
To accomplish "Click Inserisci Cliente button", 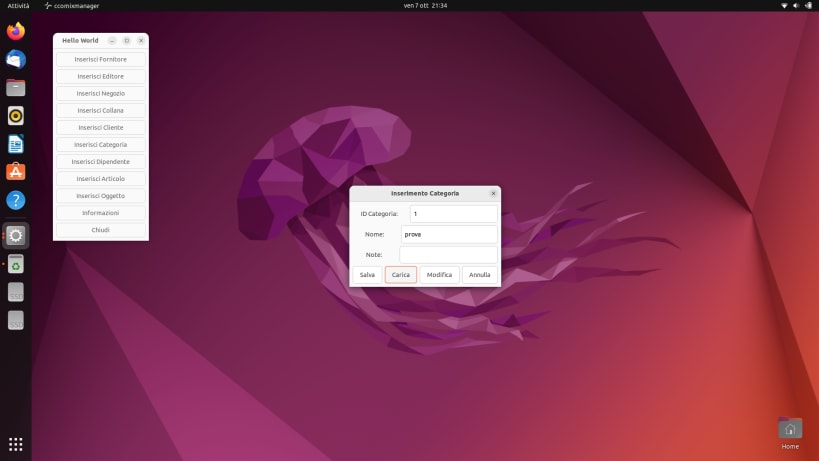I will 101,127.
